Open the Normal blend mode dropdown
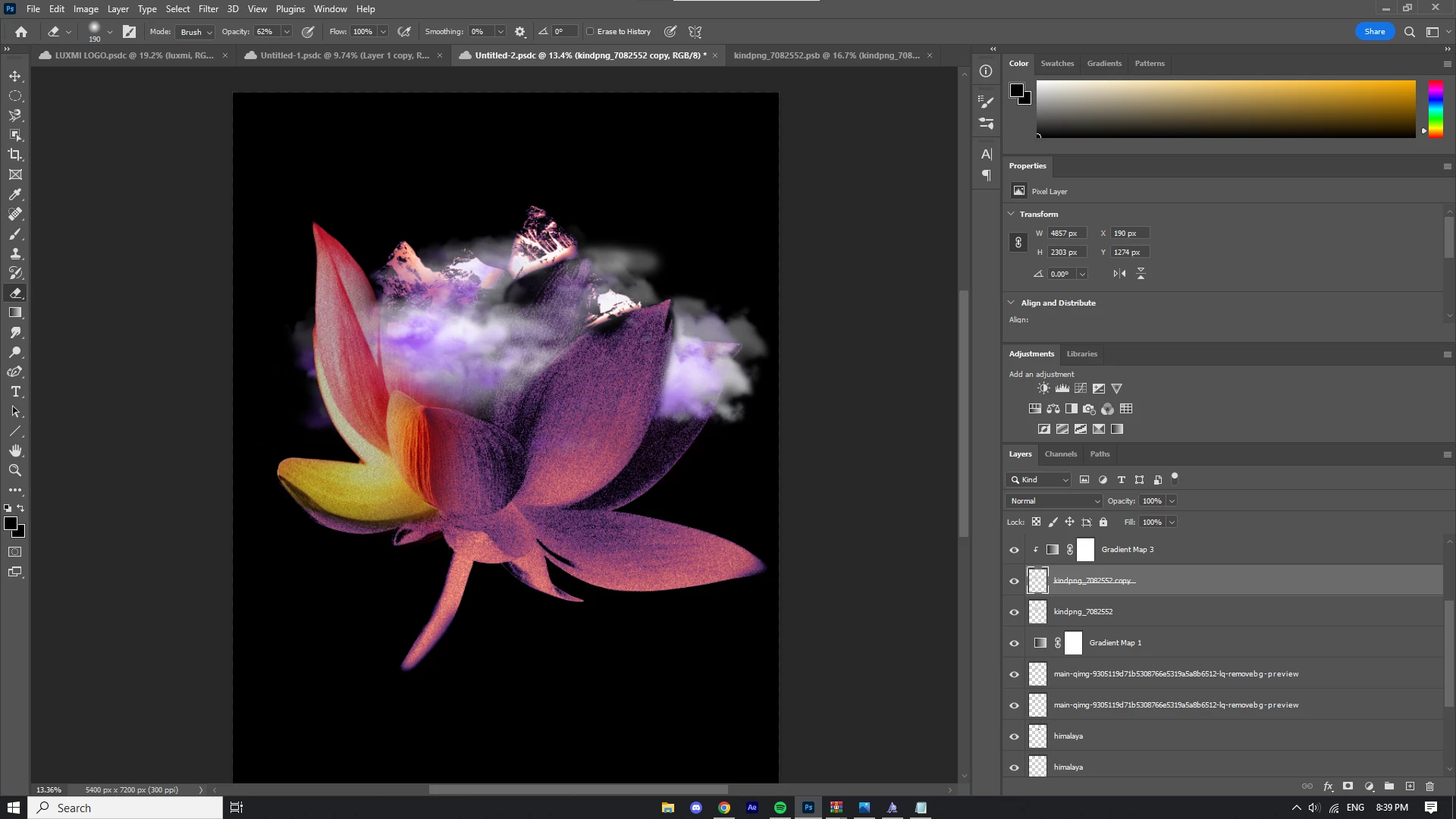Viewport: 1456px width, 819px height. coord(1054,501)
